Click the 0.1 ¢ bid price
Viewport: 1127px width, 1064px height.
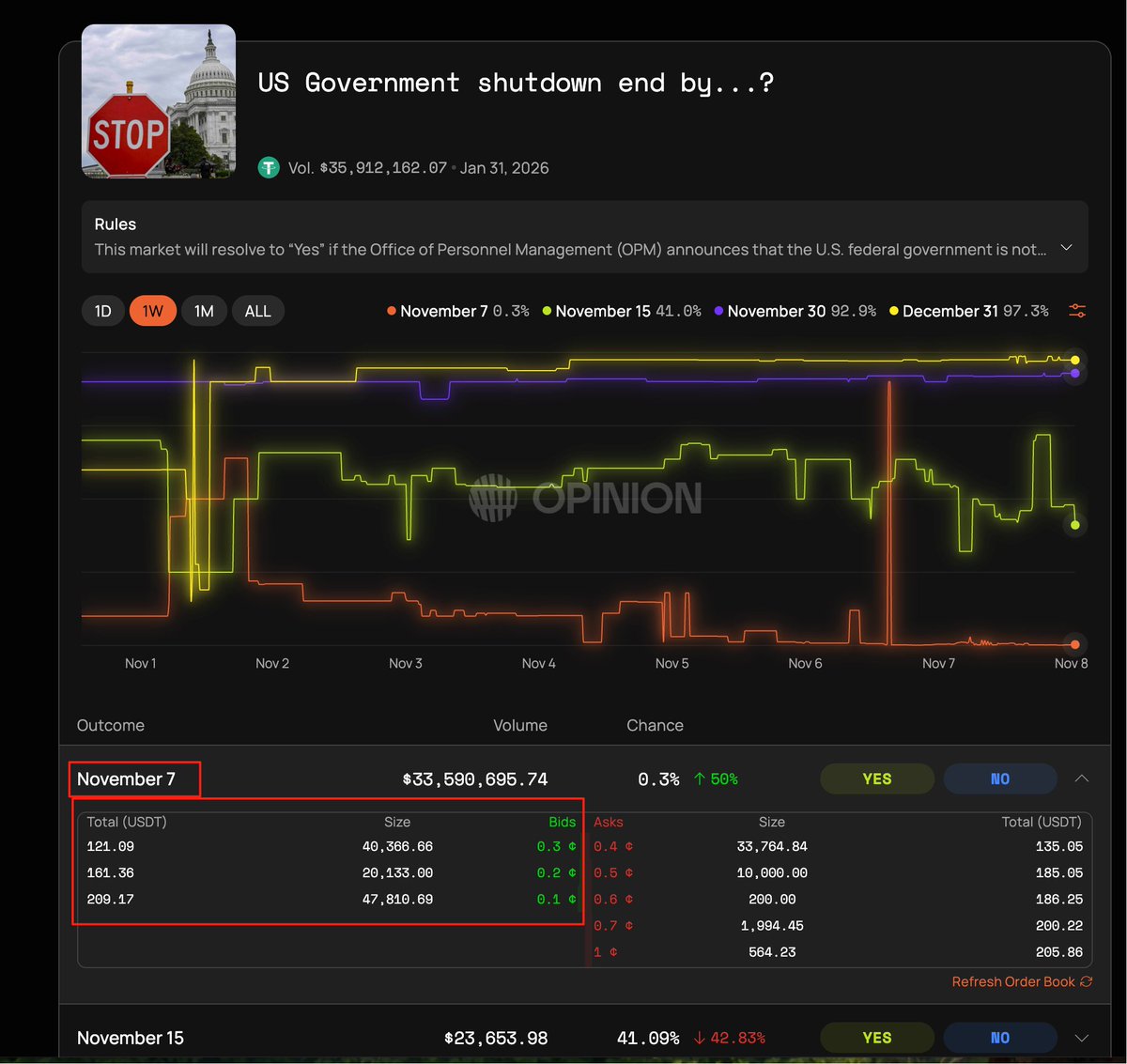[557, 899]
